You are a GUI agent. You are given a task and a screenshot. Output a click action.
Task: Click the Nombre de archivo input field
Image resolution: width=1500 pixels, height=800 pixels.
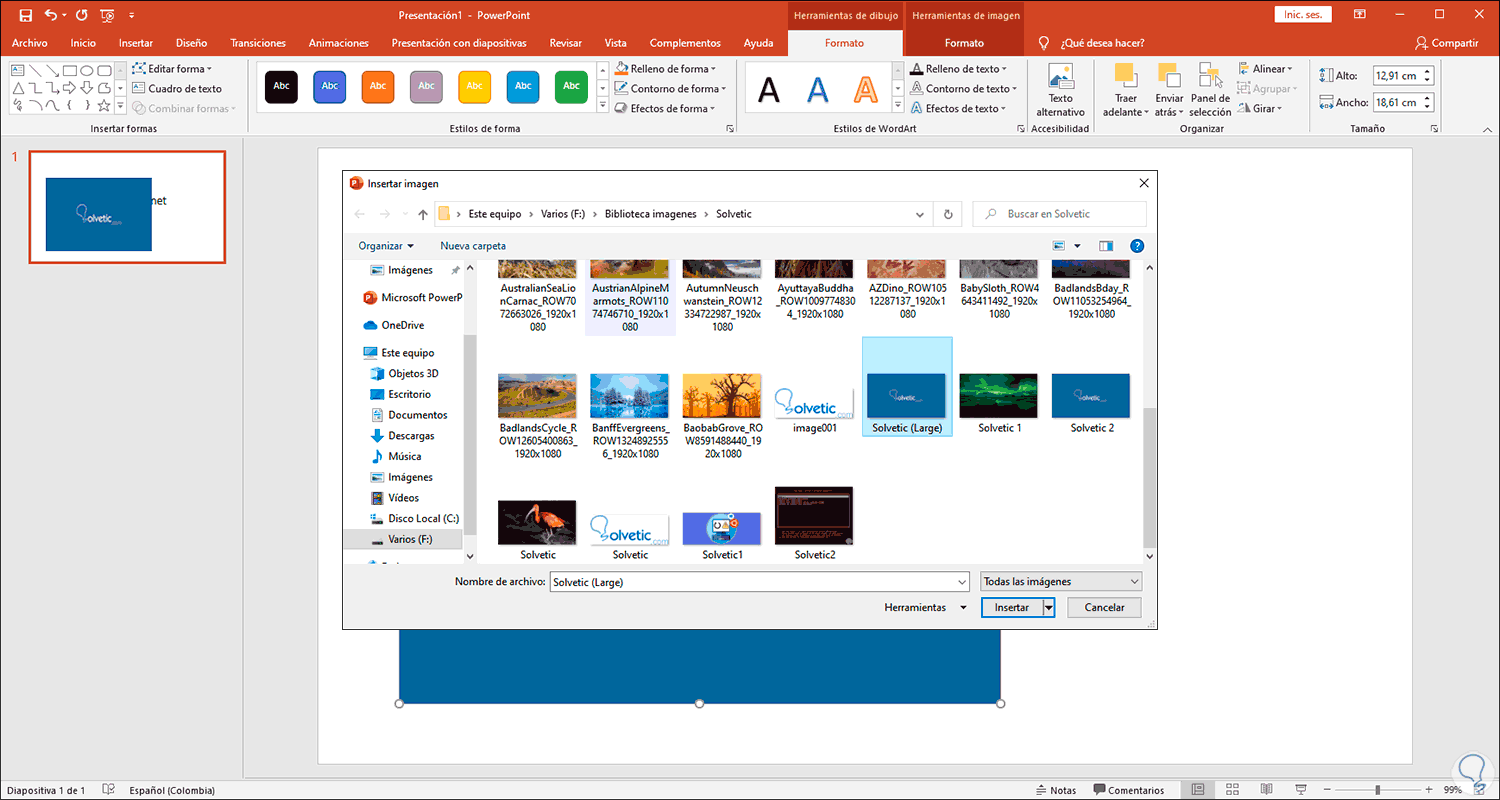pyautogui.click(x=760, y=582)
